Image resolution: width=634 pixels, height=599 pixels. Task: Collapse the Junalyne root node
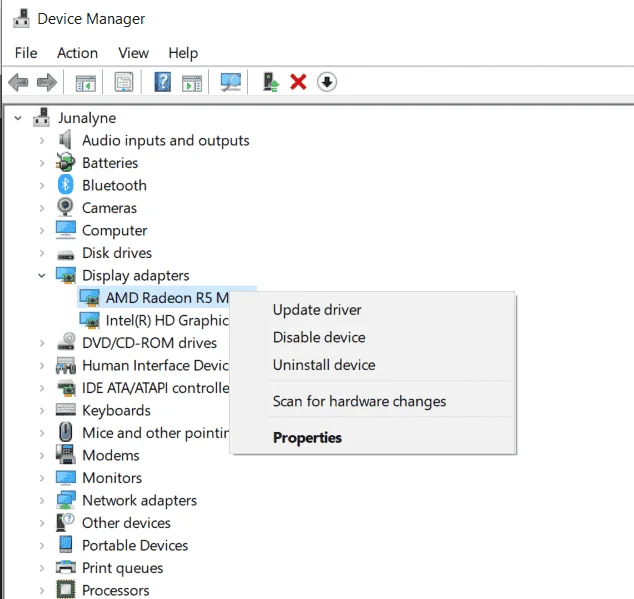click(x=18, y=118)
